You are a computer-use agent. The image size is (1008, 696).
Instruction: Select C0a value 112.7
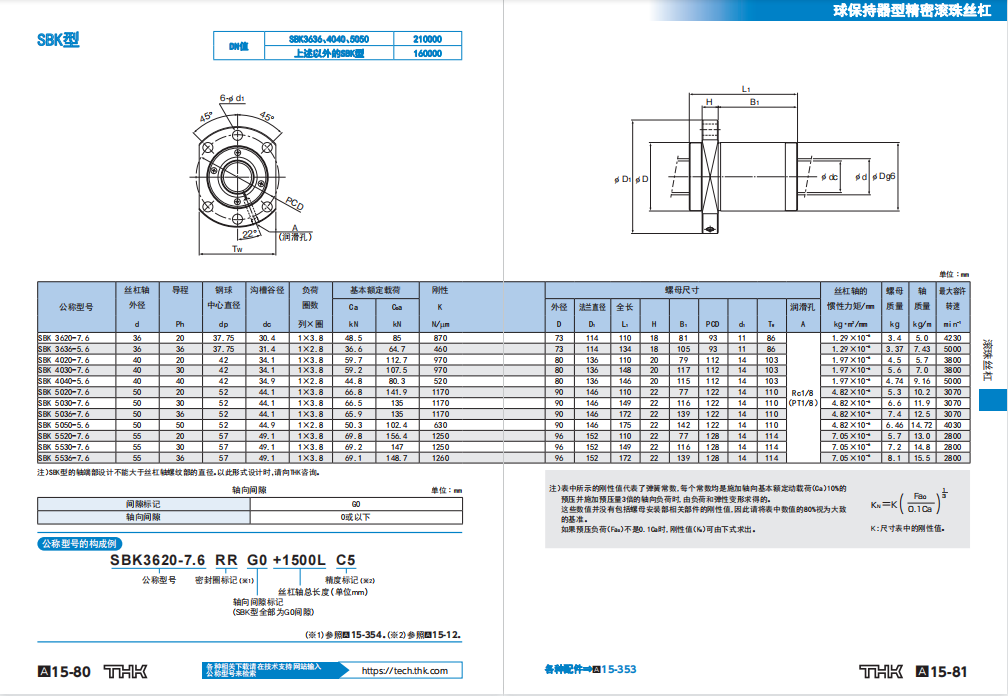tap(397, 360)
